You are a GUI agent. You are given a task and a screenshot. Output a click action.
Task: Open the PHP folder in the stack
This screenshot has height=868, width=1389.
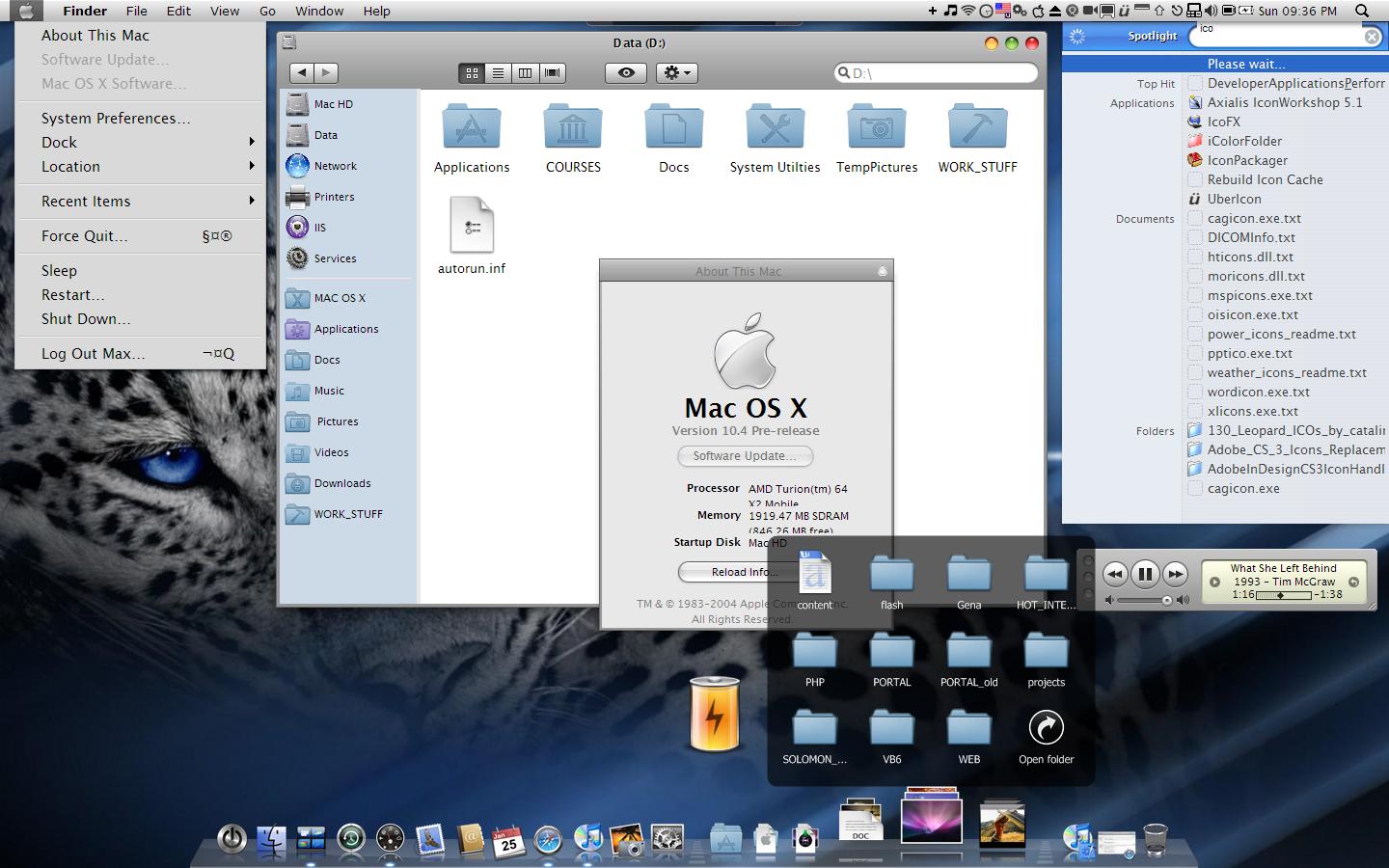click(815, 660)
